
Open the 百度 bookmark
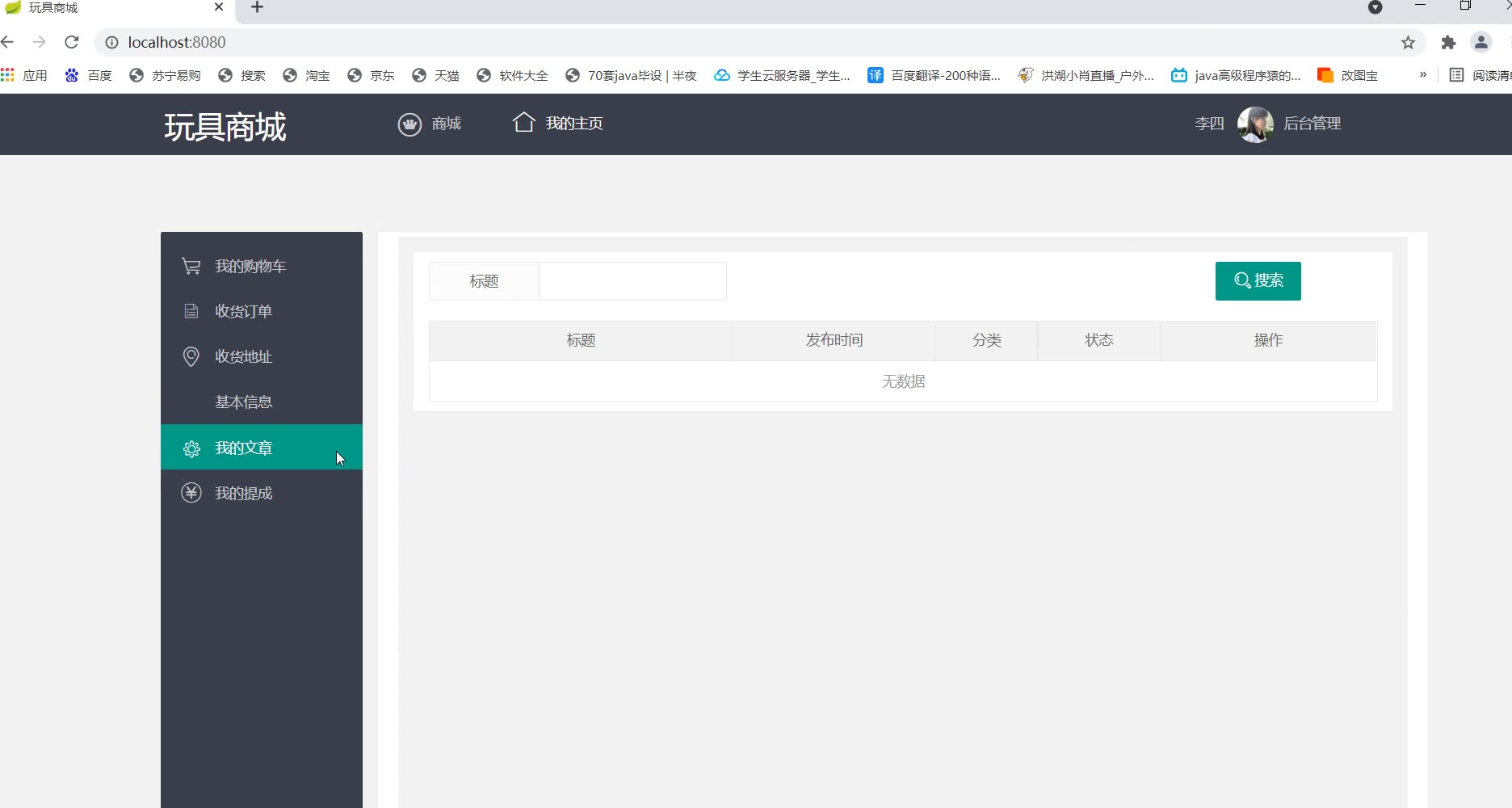coord(89,75)
